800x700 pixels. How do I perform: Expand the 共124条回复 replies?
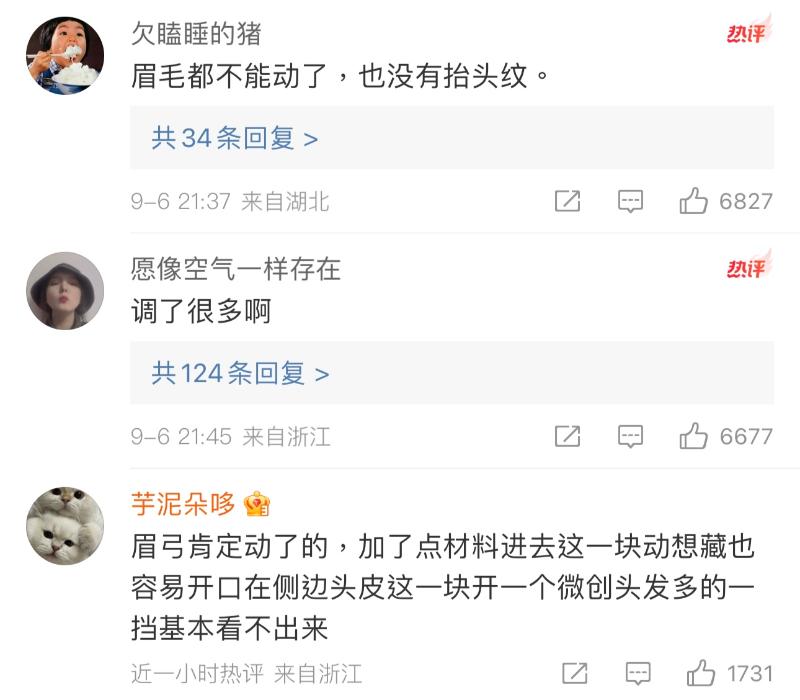[x=240, y=373]
